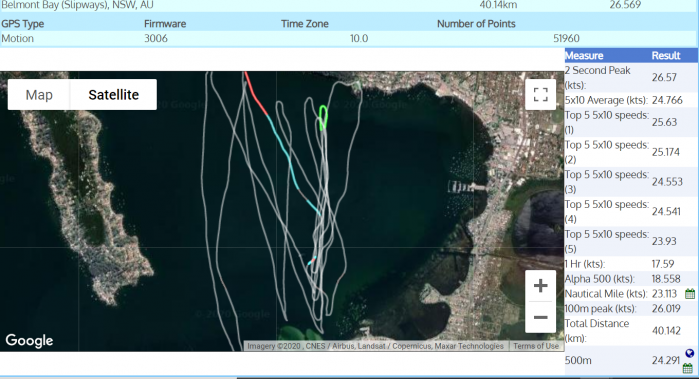Click the globe icon next to 500m
This screenshot has width=699, height=379.
point(690,354)
